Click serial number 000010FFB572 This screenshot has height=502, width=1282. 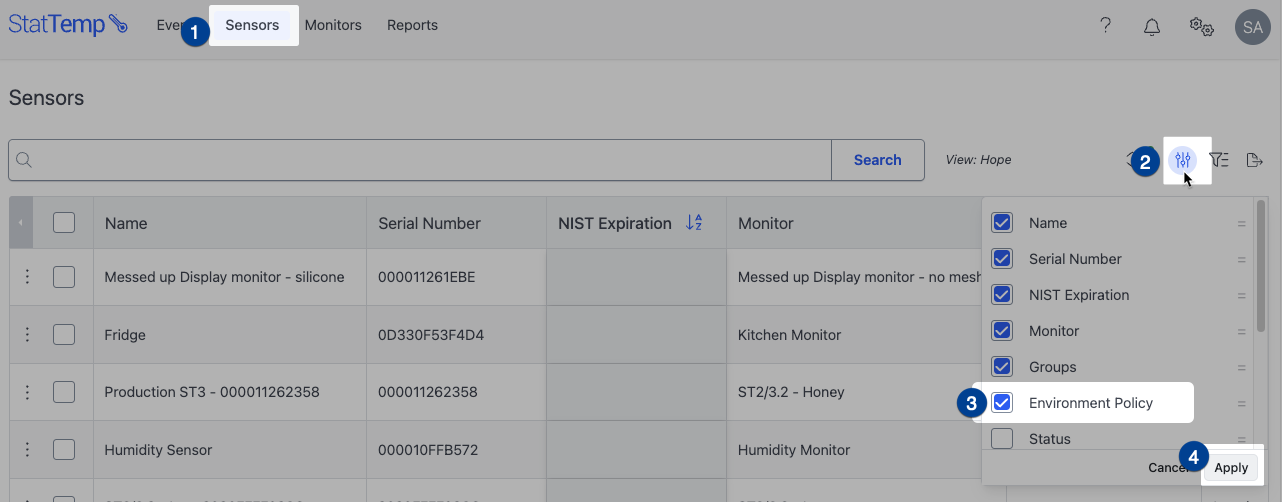pyautogui.click(x=428, y=450)
